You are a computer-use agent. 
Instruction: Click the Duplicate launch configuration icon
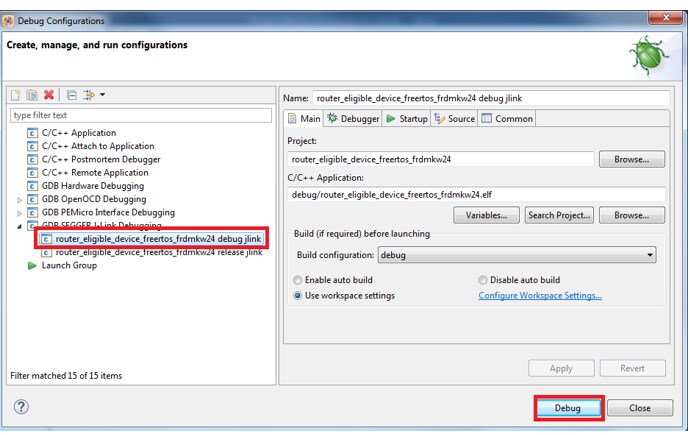[x=32, y=95]
